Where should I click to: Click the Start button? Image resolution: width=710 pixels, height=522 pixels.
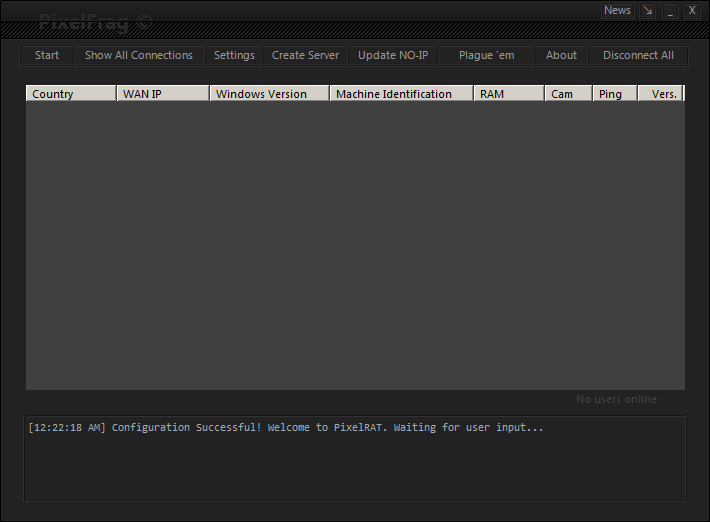pyautogui.click(x=47, y=56)
